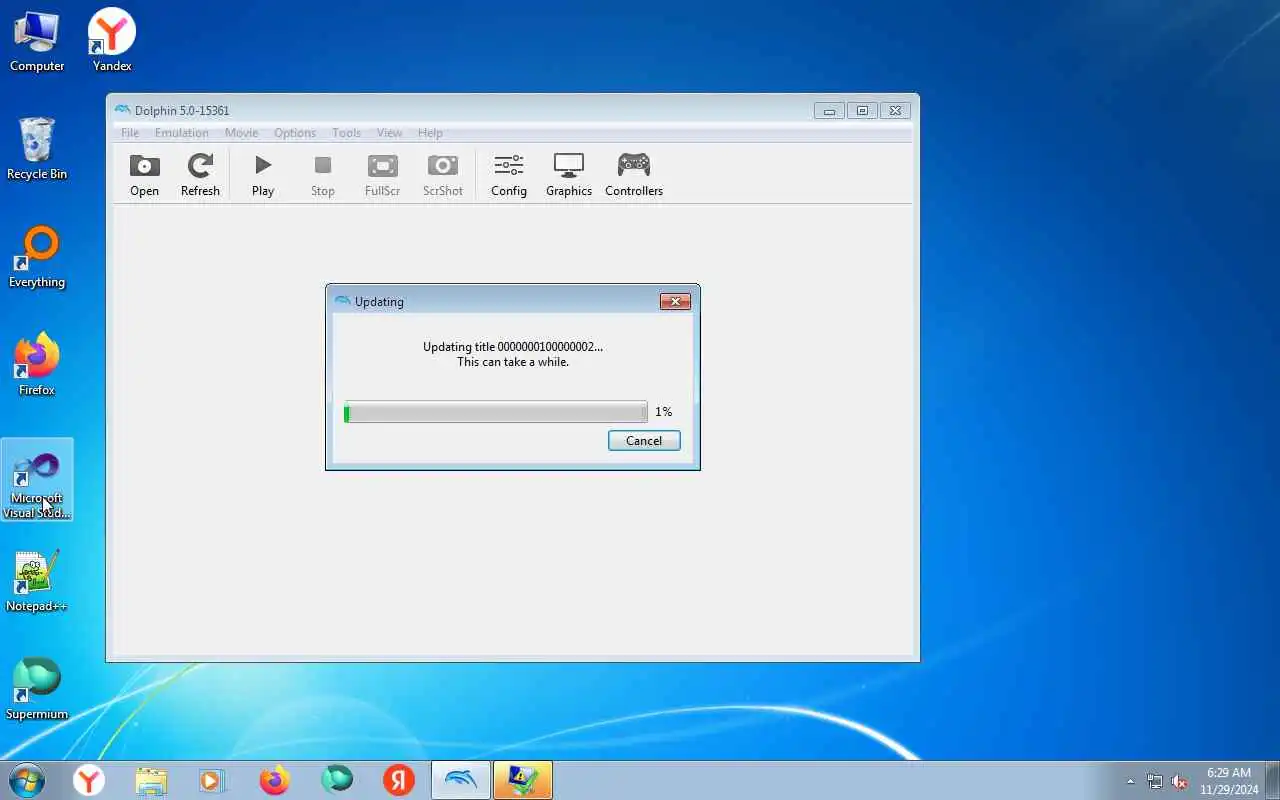Open the Tools menu
The height and width of the screenshot is (800, 1280).
346,133
